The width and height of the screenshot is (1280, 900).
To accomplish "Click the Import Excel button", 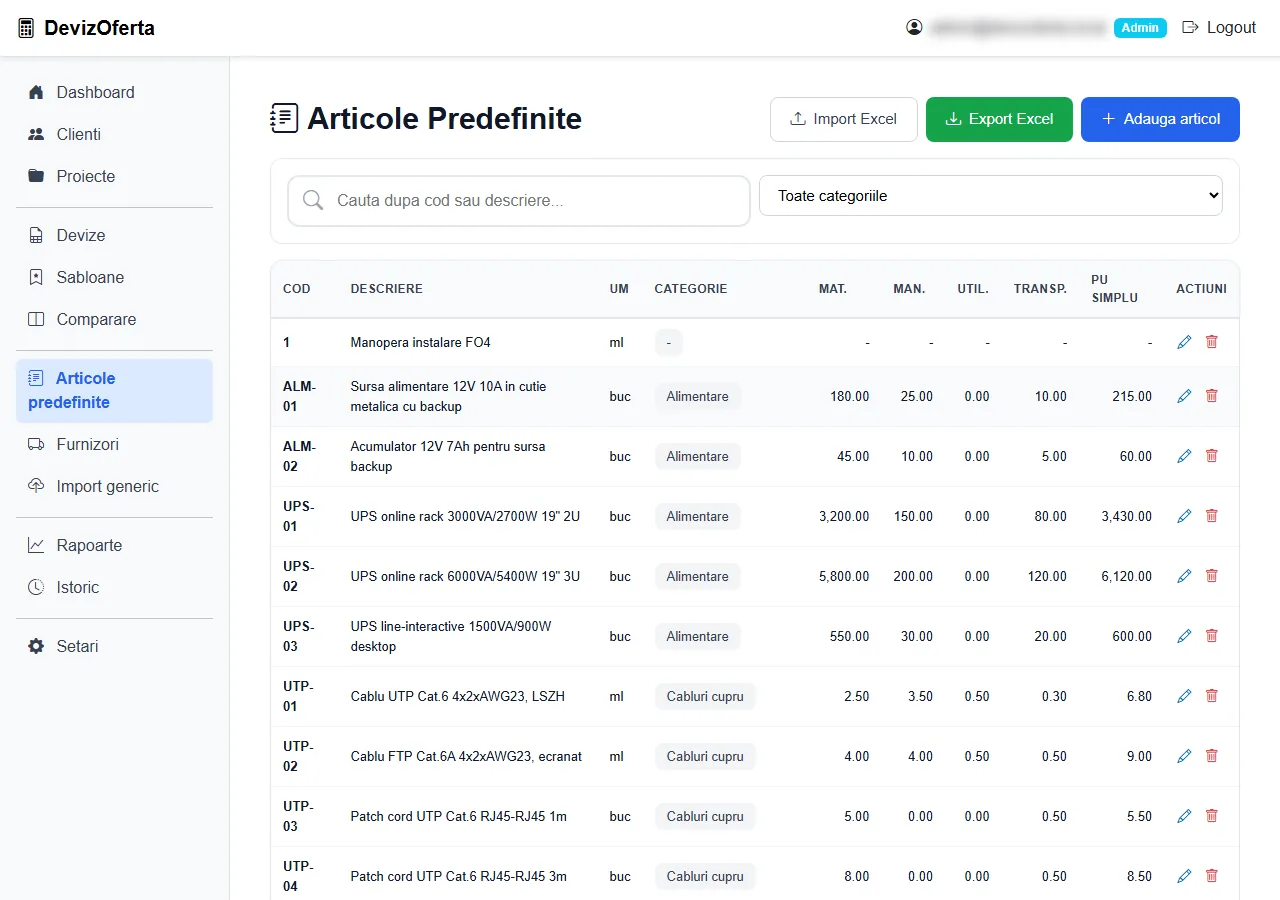I will pos(844,119).
